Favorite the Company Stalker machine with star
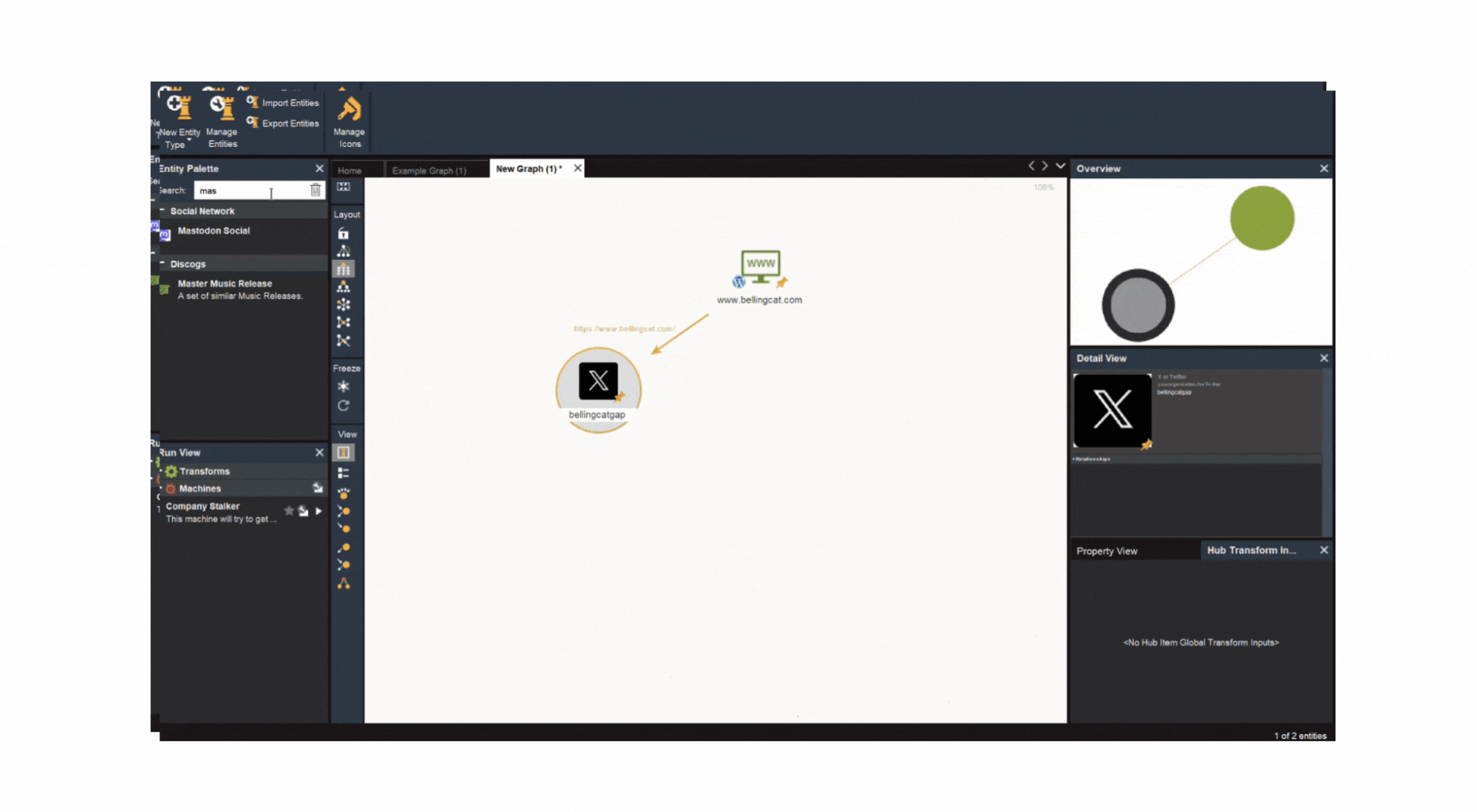Image resolution: width=1477 pixels, height=812 pixels. pyautogui.click(x=289, y=511)
